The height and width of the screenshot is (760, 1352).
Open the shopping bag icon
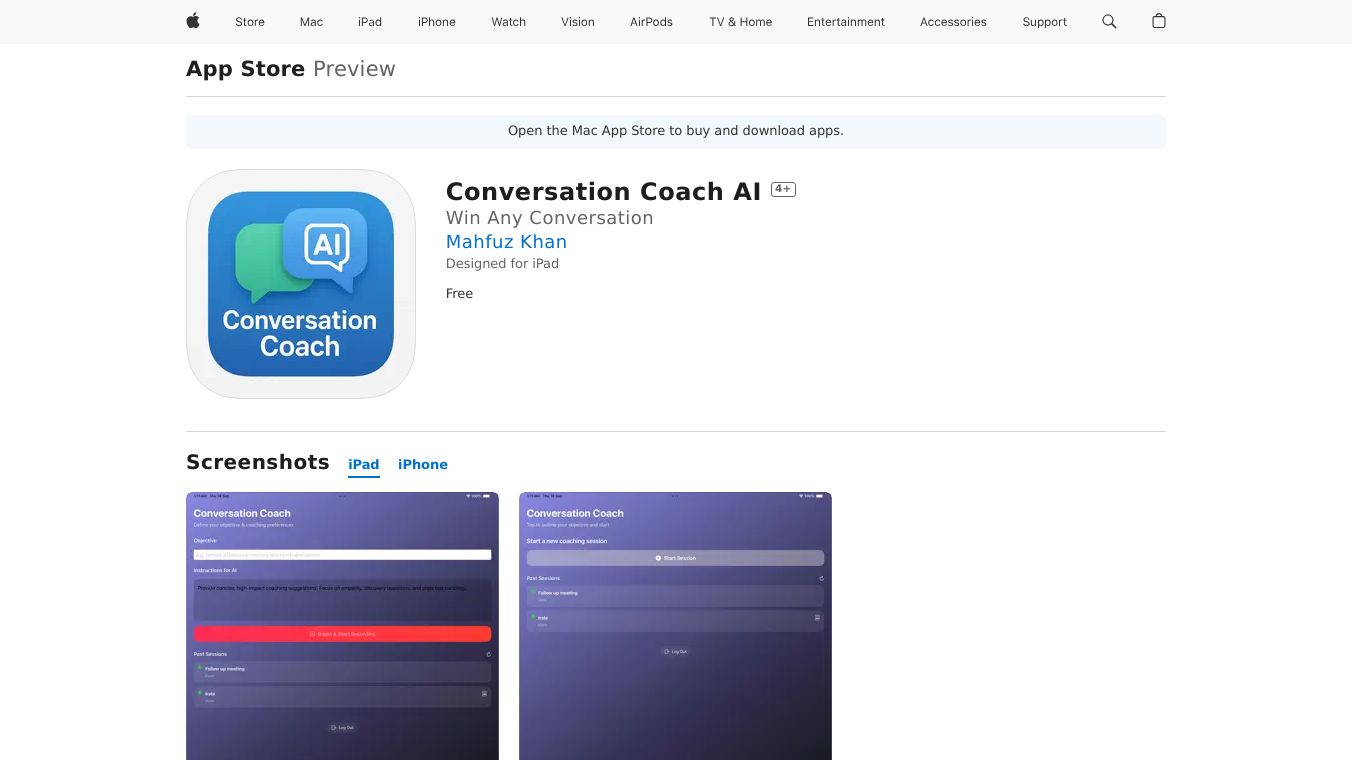1159,21
